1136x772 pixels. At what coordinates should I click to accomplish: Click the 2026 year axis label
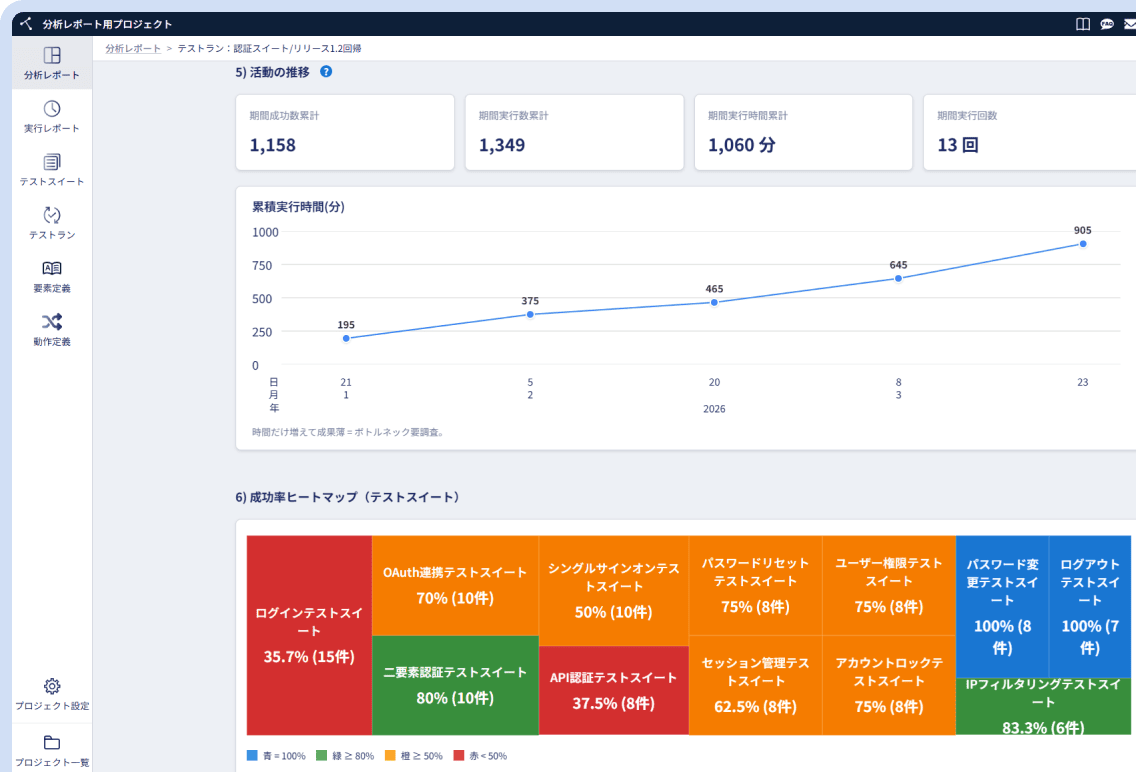click(714, 409)
